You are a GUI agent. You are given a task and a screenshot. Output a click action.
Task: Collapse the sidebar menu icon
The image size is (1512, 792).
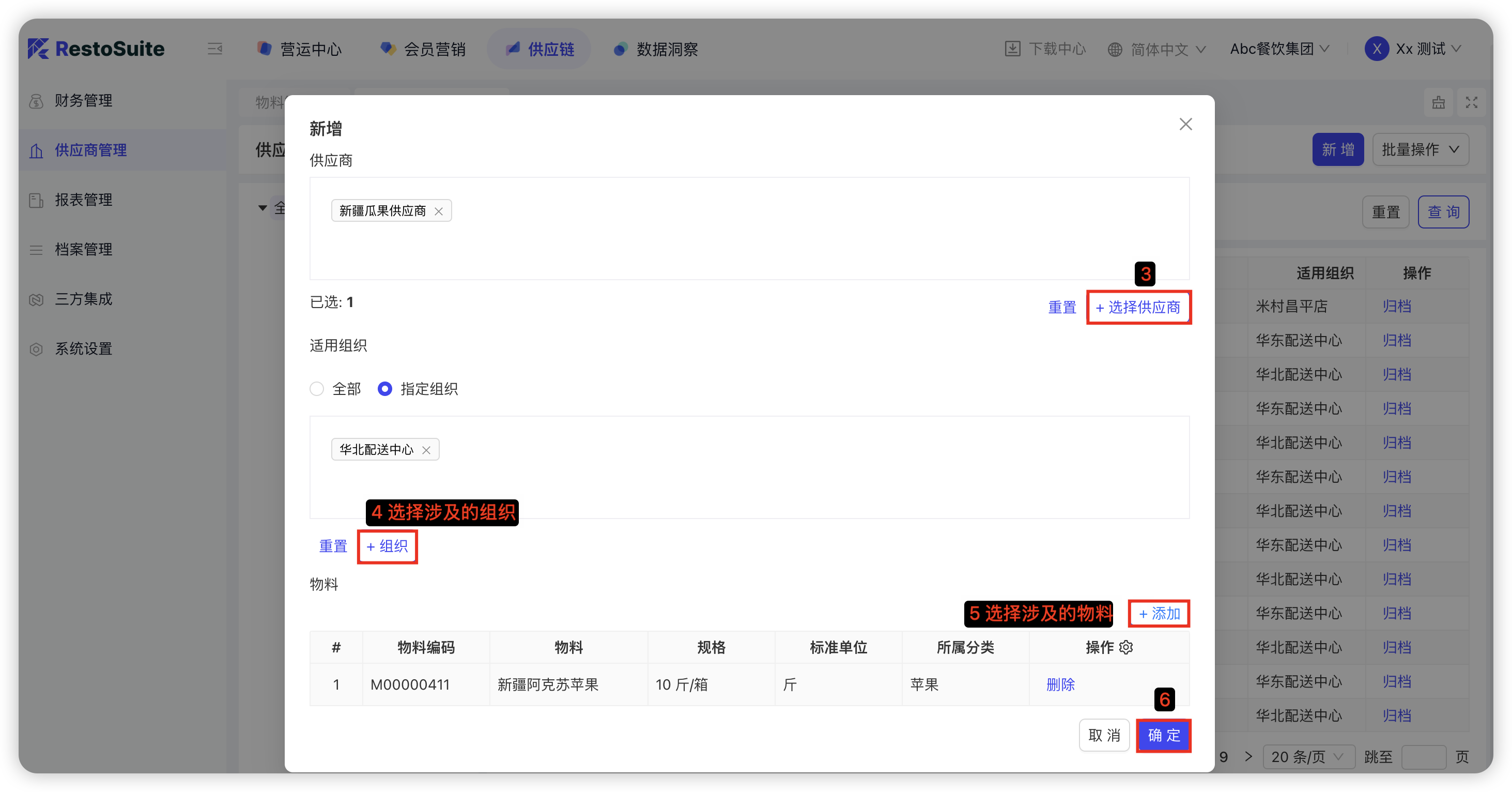tap(215, 49)
